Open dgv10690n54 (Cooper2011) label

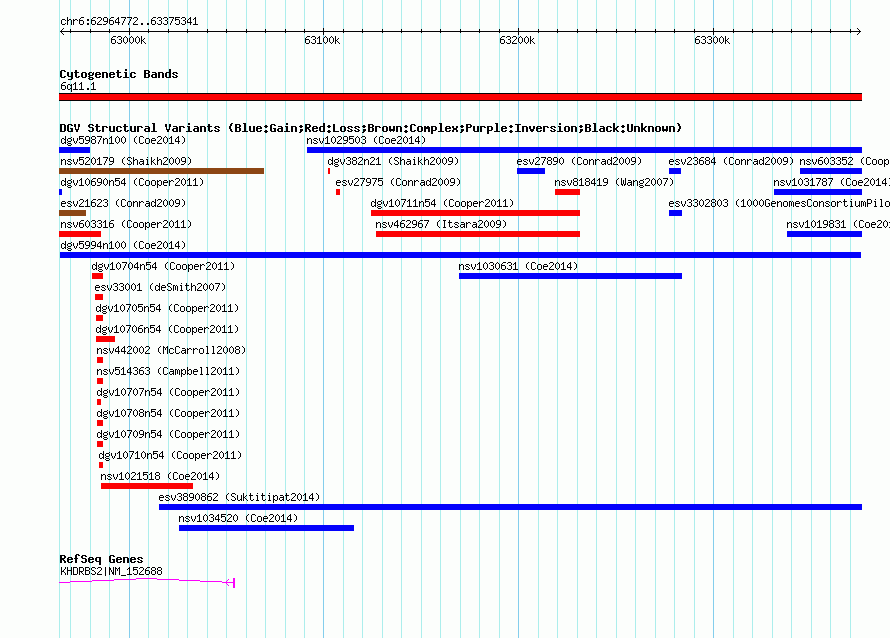click(132, 182)
